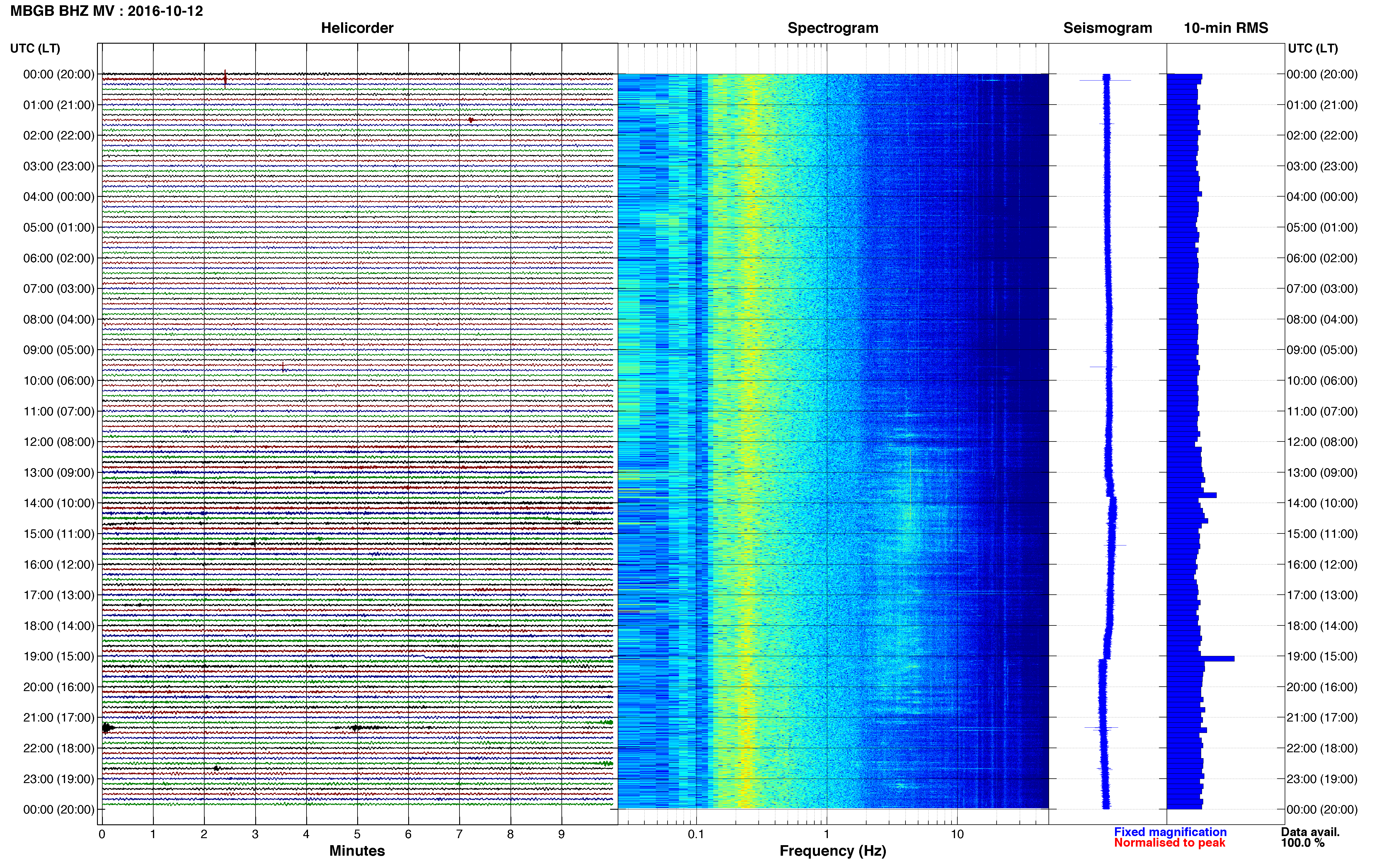Click the red spike on the 00:00 helicorder trace
1389x868 pixels.
pos(225,78)
